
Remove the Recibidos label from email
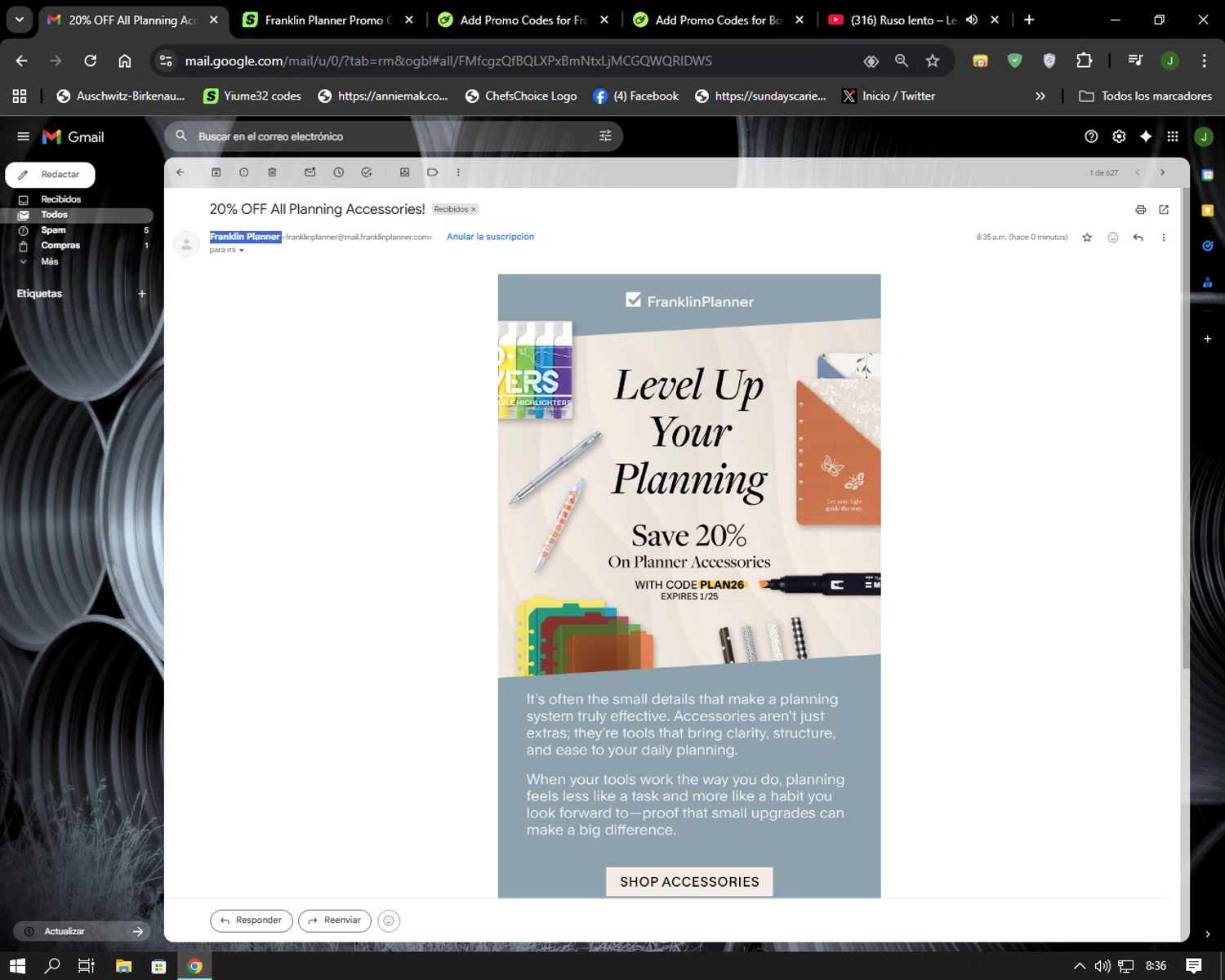(x=473, y=210)
